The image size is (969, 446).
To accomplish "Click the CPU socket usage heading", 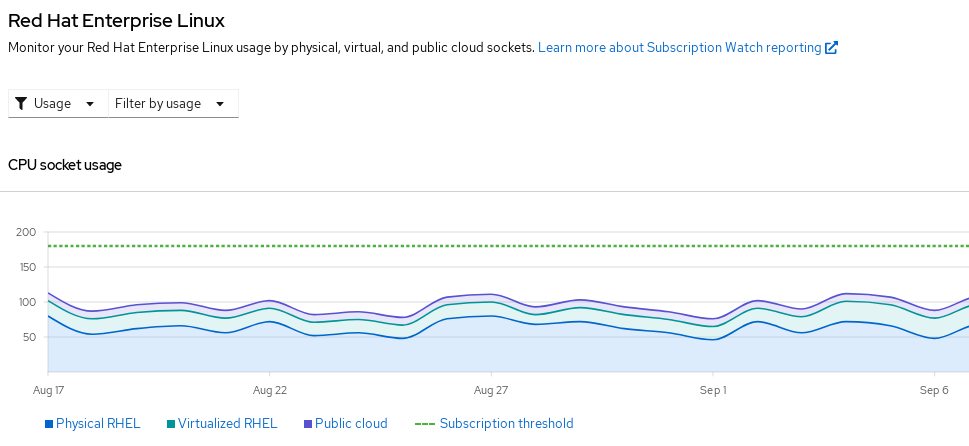I will tap(65, 165).
